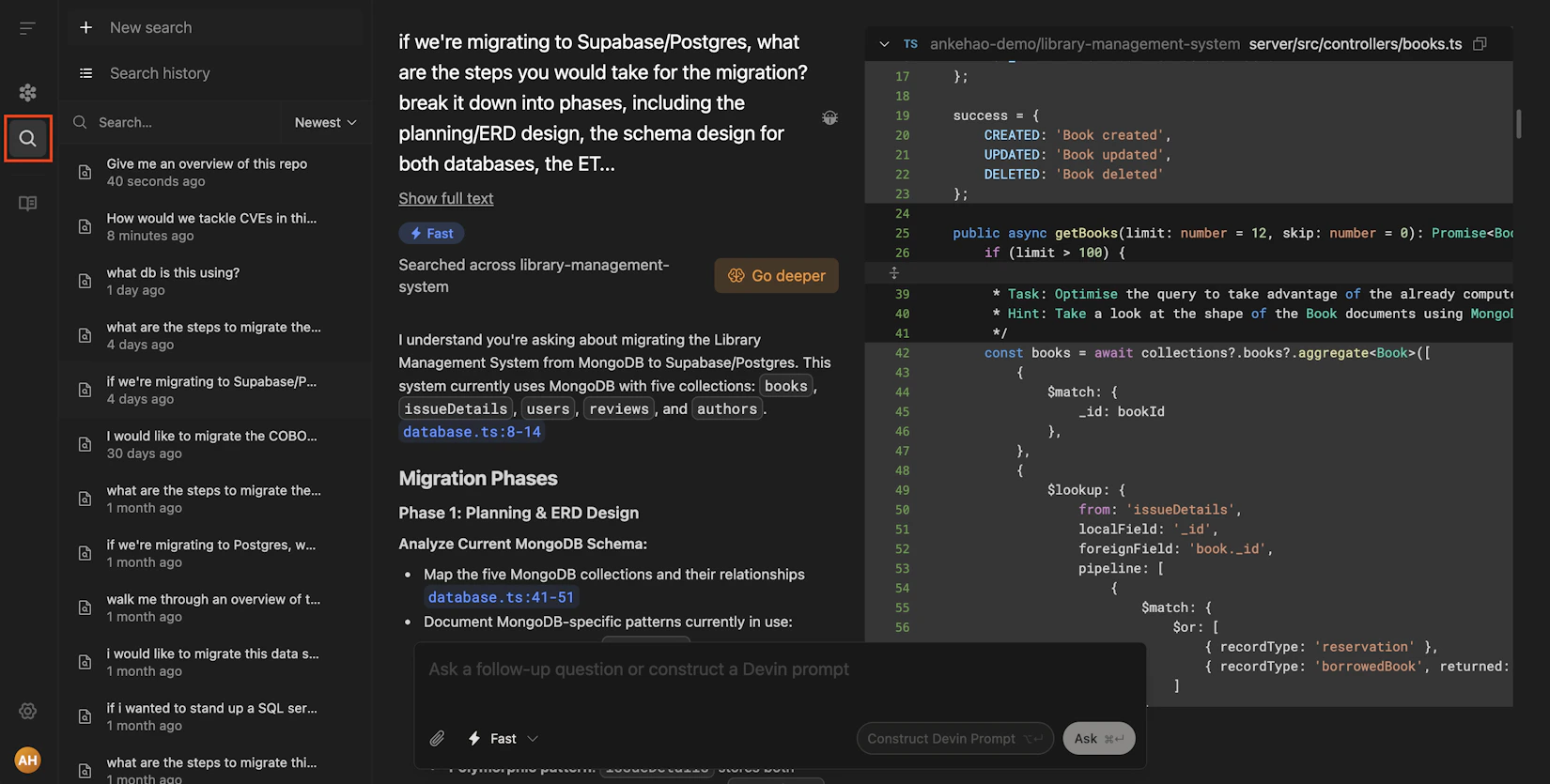Click the code panel vertical scrollbar

1518,123
